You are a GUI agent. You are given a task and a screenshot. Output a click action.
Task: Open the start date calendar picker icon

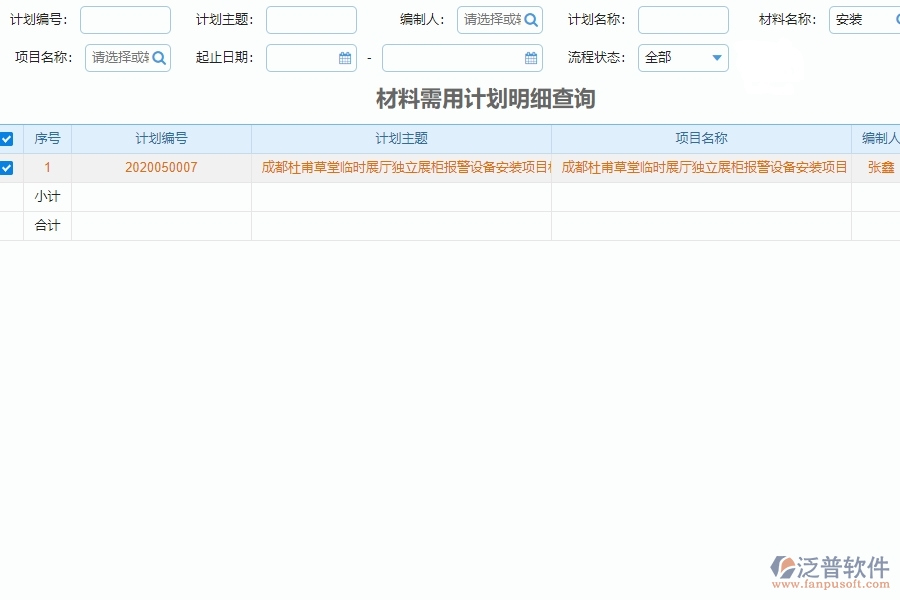(344, 57)
